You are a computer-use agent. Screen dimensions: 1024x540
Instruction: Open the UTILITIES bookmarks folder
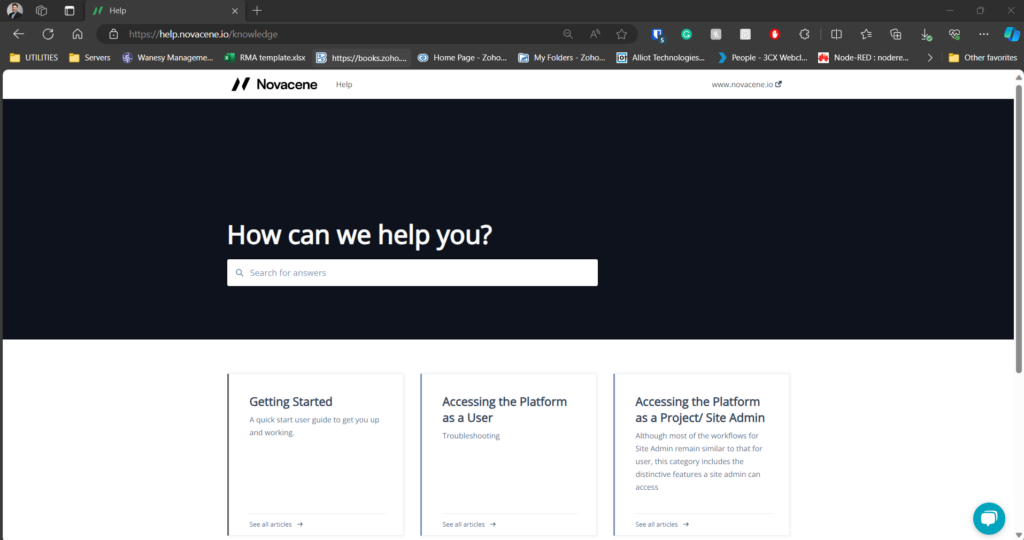(x=34, y=58)
